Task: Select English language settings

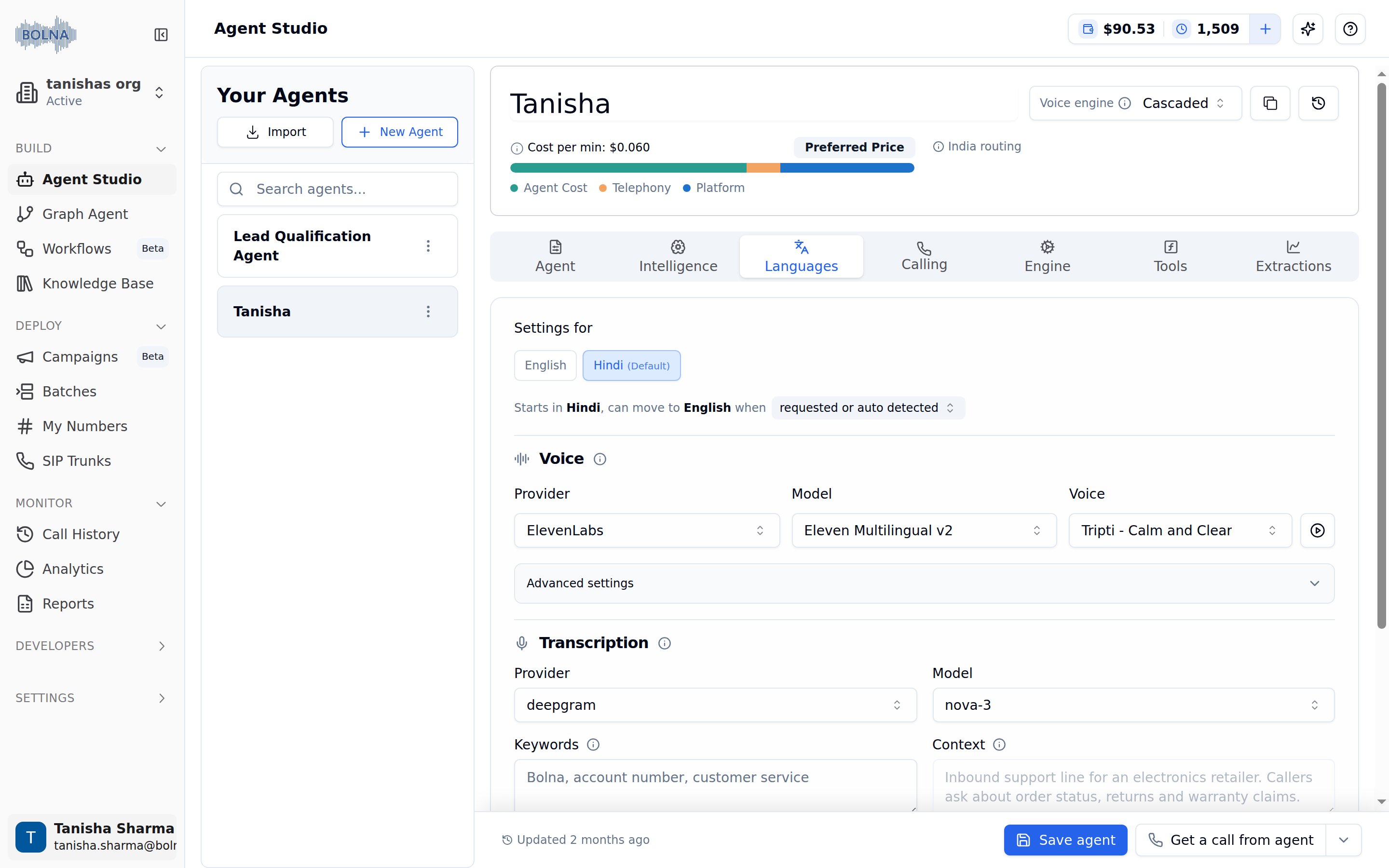Action: 545,365
